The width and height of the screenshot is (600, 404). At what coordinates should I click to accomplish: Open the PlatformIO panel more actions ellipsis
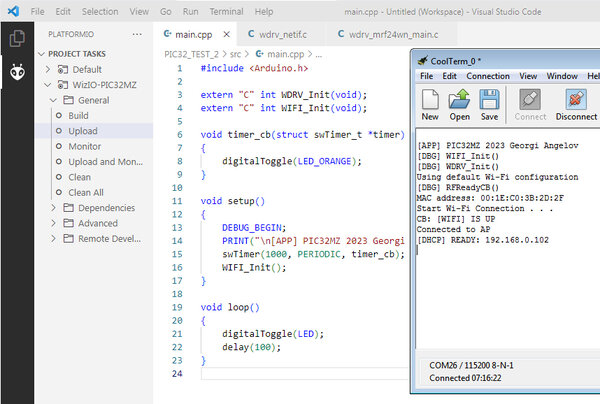point(137,34)
